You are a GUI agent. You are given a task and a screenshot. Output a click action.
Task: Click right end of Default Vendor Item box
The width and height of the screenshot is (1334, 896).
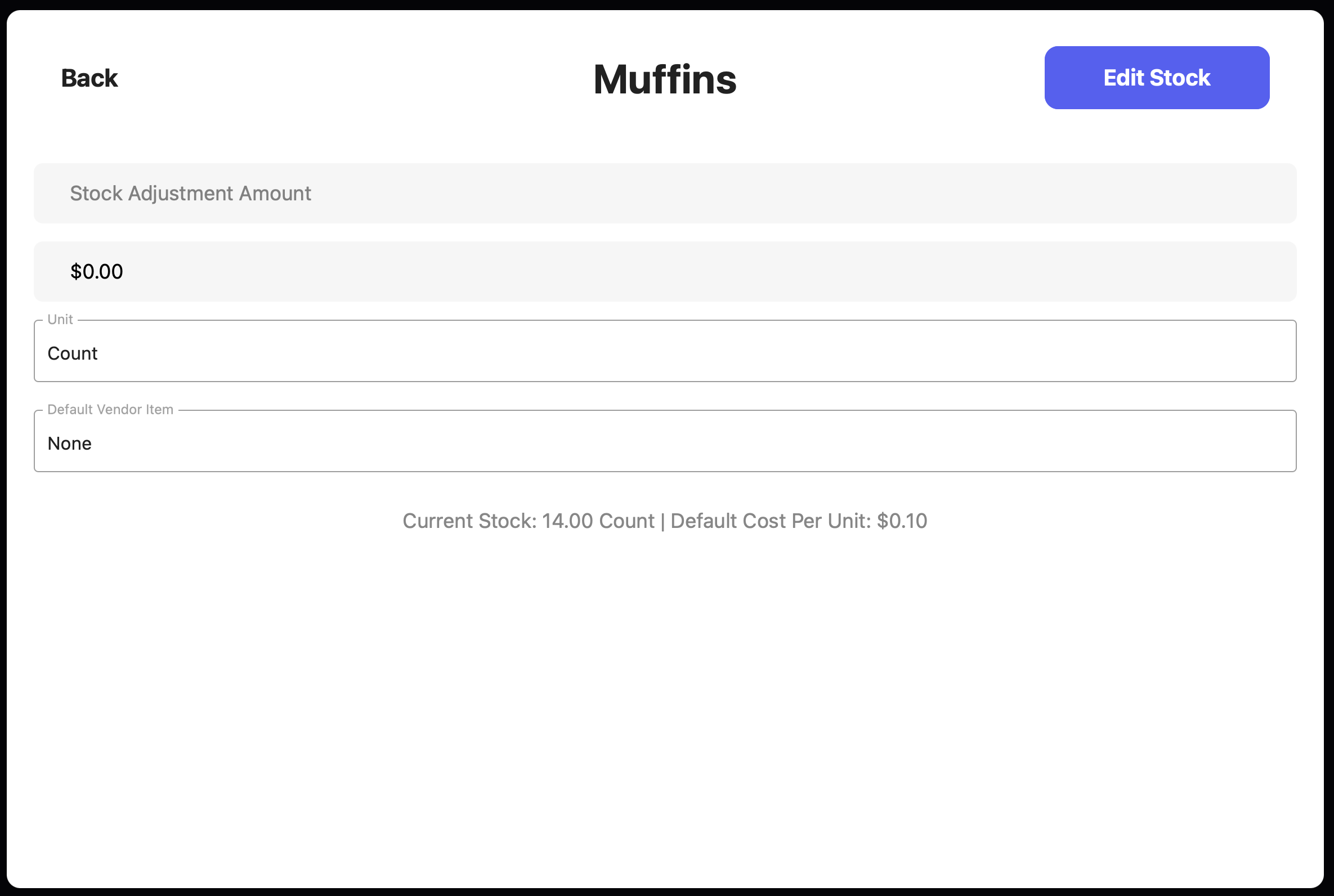tap(1257, 441)
